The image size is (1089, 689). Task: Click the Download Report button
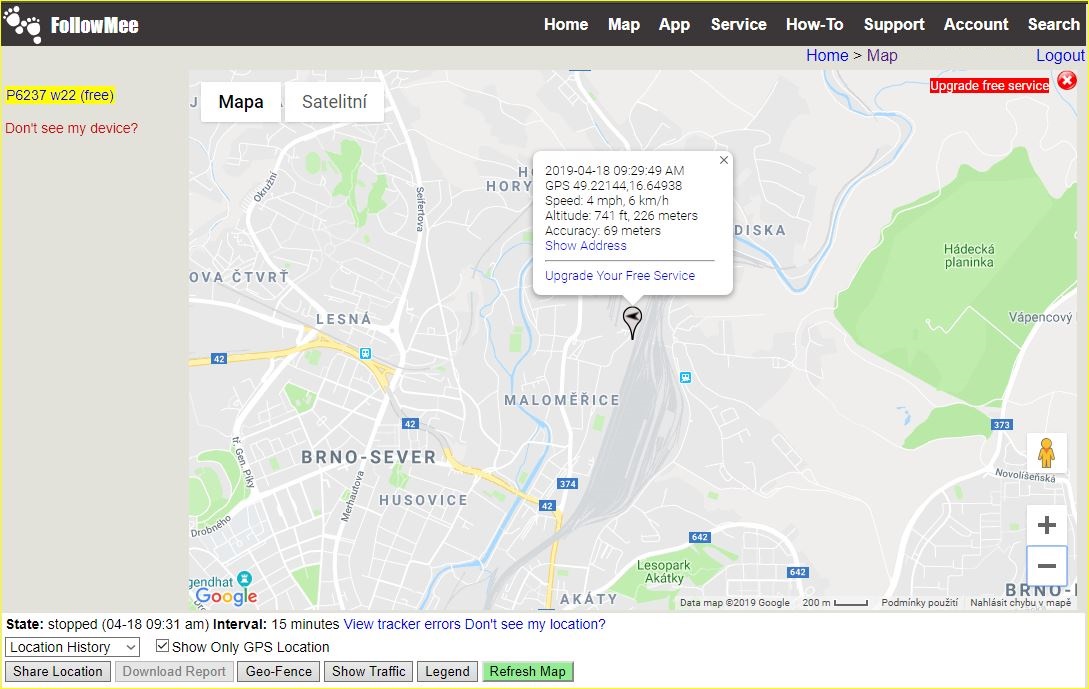pos(174,672)
